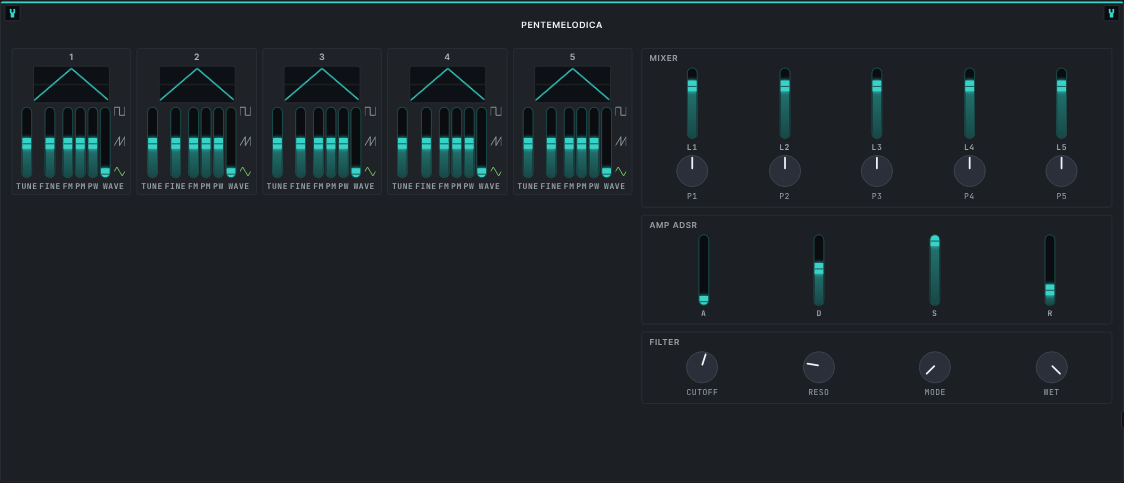Viewport: 1124px width, 483px height.
Task: Select square wave icon for oscillator 1
Action: click(x=120, y=111)
